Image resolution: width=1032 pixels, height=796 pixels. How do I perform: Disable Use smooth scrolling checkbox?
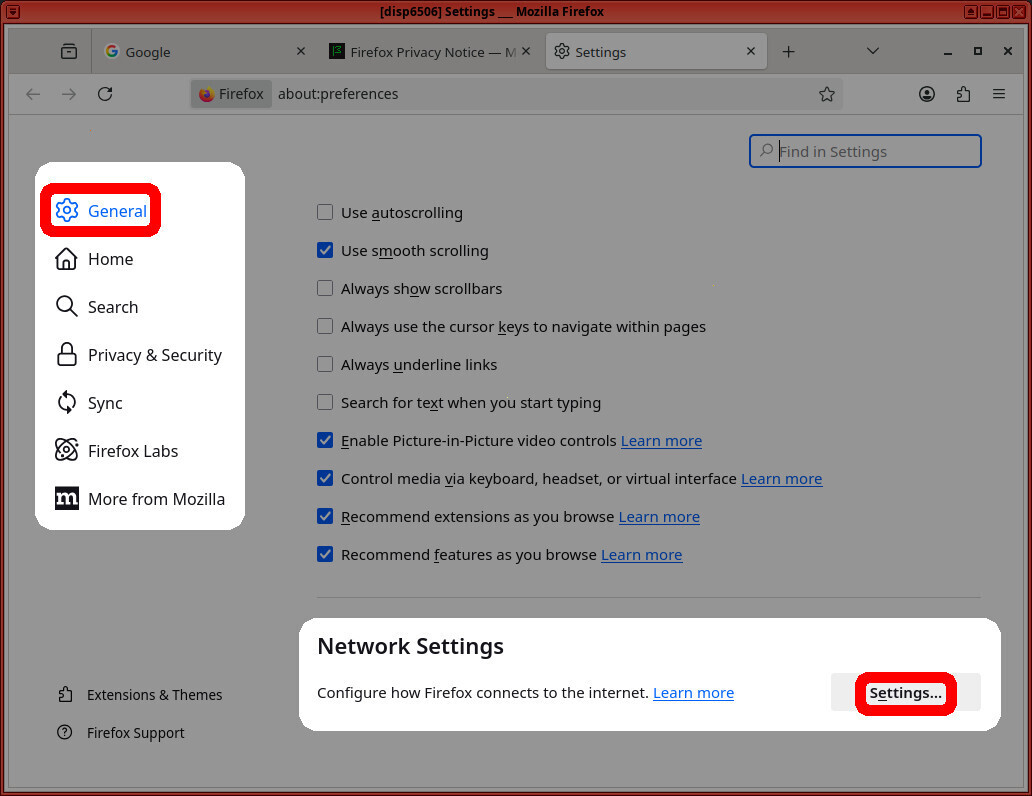coord(325,251)
